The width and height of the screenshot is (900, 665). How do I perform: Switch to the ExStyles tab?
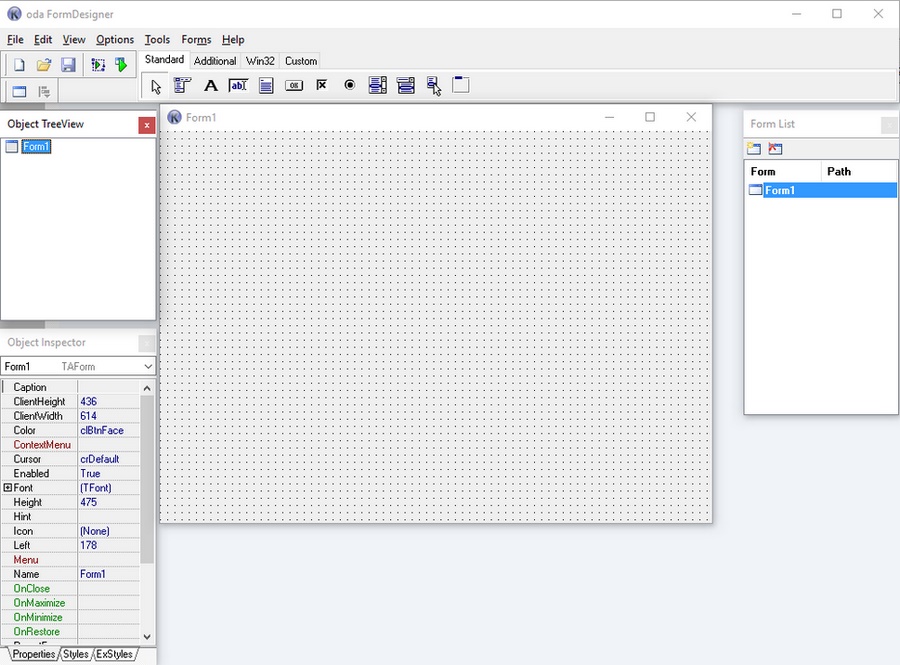point(114,654)
